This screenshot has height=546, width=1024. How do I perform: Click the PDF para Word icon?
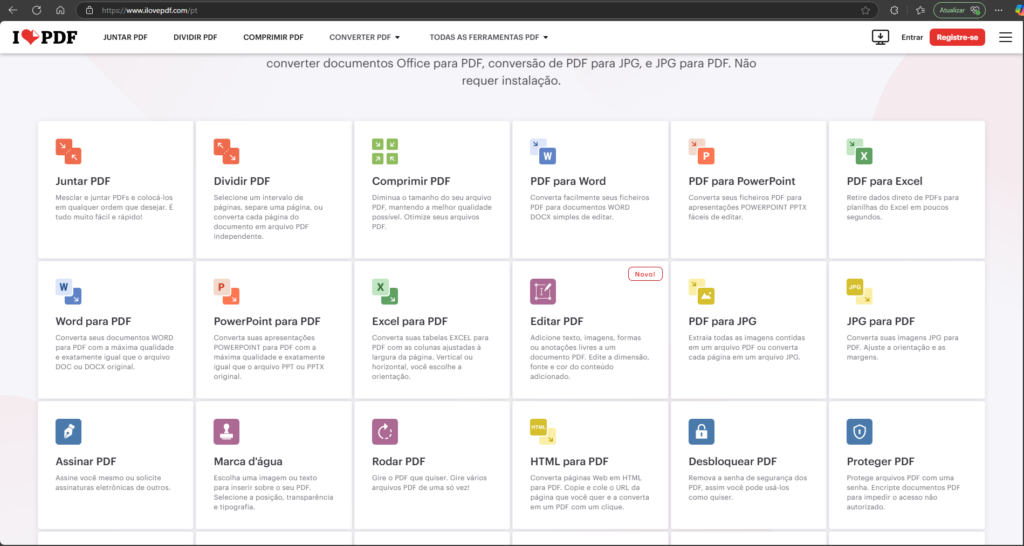pos(543,152)
